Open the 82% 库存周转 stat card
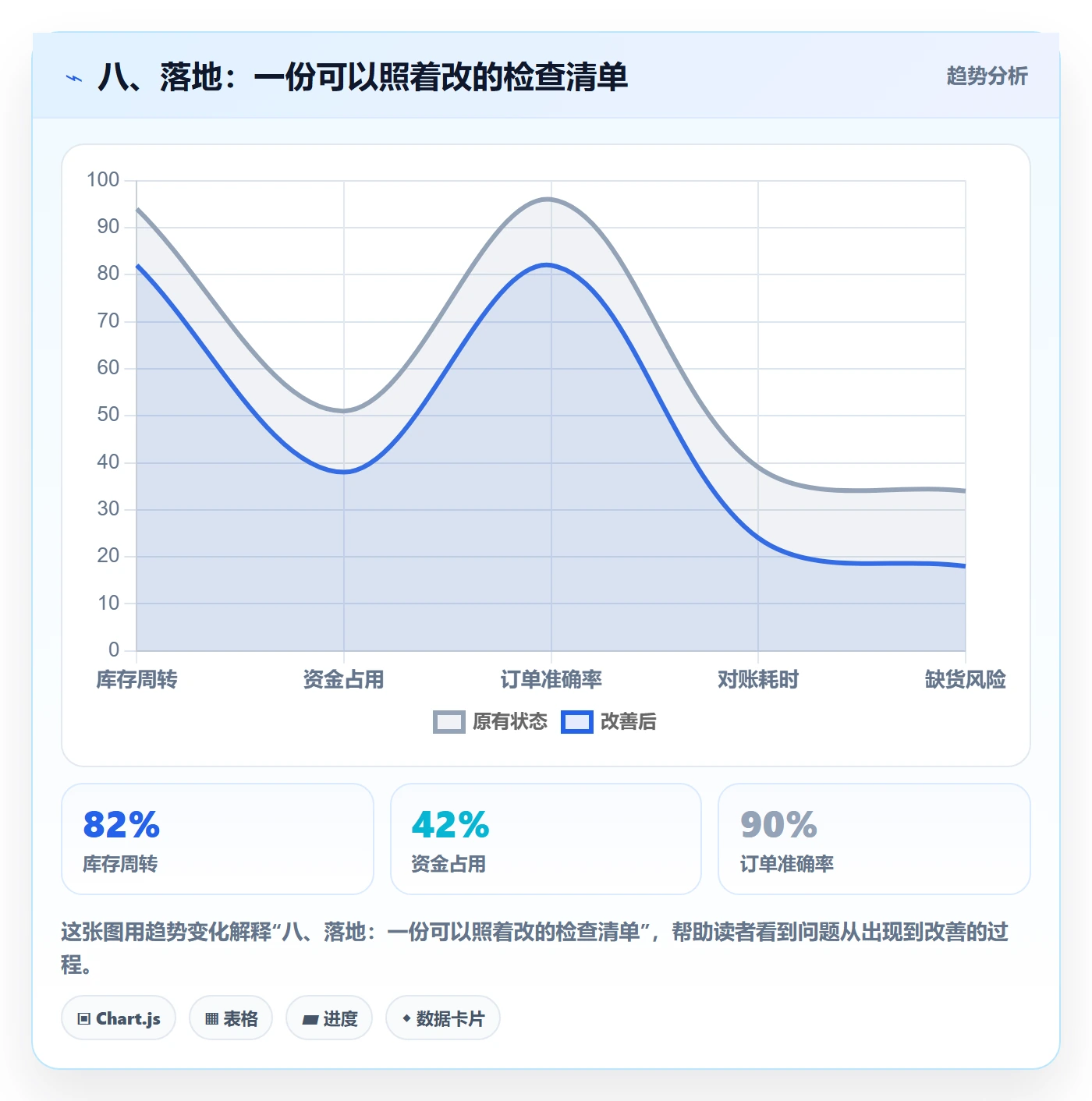 click(x=218, y=839)
